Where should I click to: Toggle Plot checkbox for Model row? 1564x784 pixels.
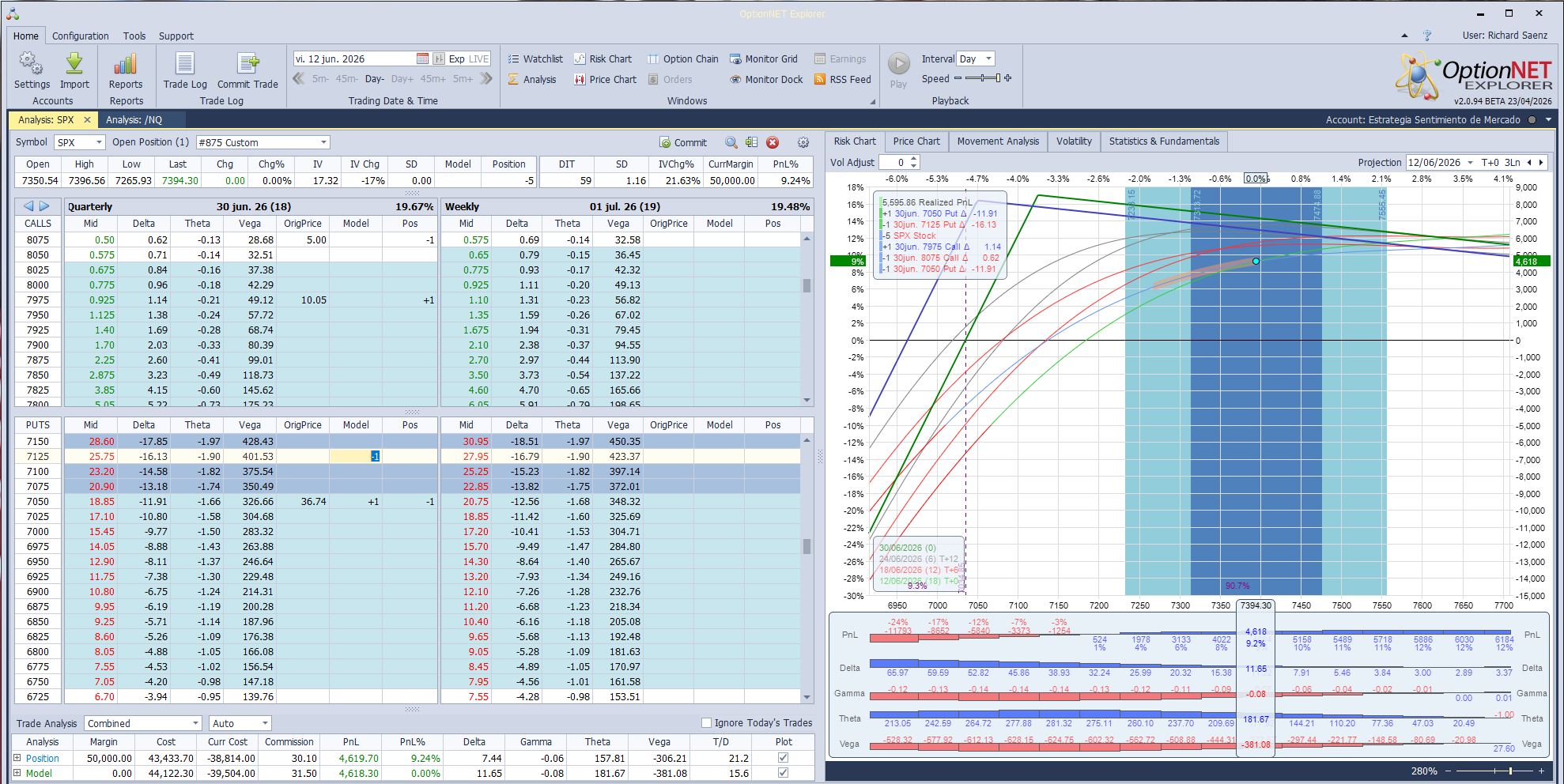point(783,773)
